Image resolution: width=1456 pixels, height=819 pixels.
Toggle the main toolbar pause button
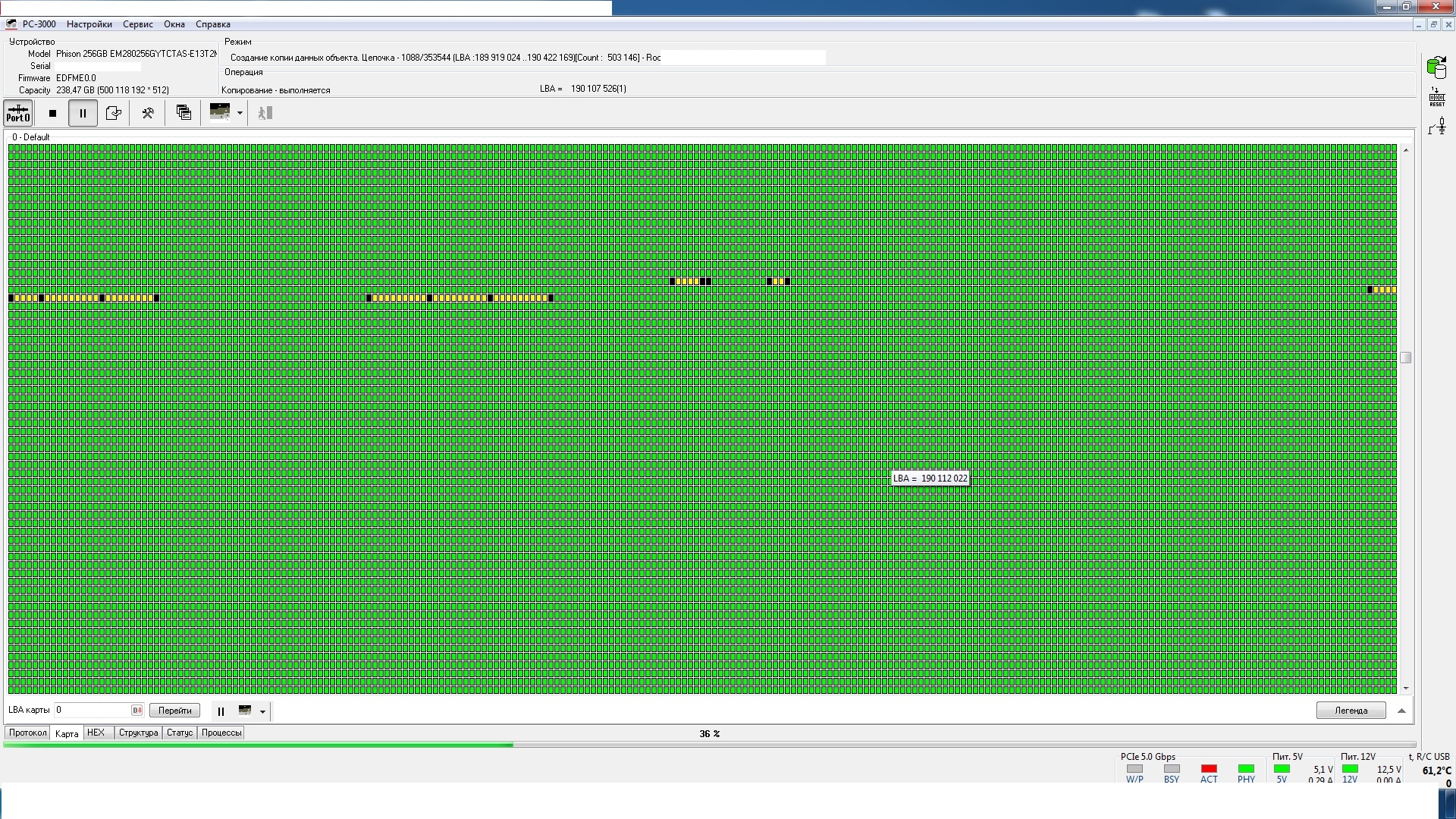point(83,113)
